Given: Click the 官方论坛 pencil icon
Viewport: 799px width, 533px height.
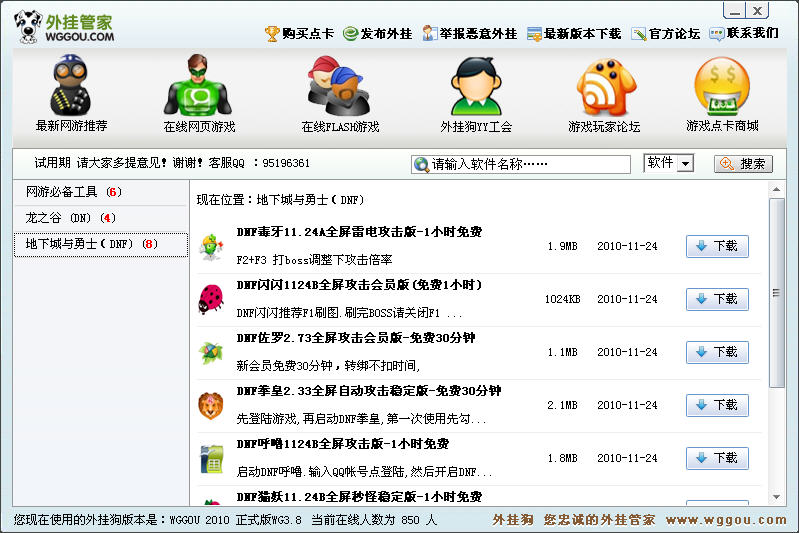Looking at the screenshot, I should [x=639, y=34].
